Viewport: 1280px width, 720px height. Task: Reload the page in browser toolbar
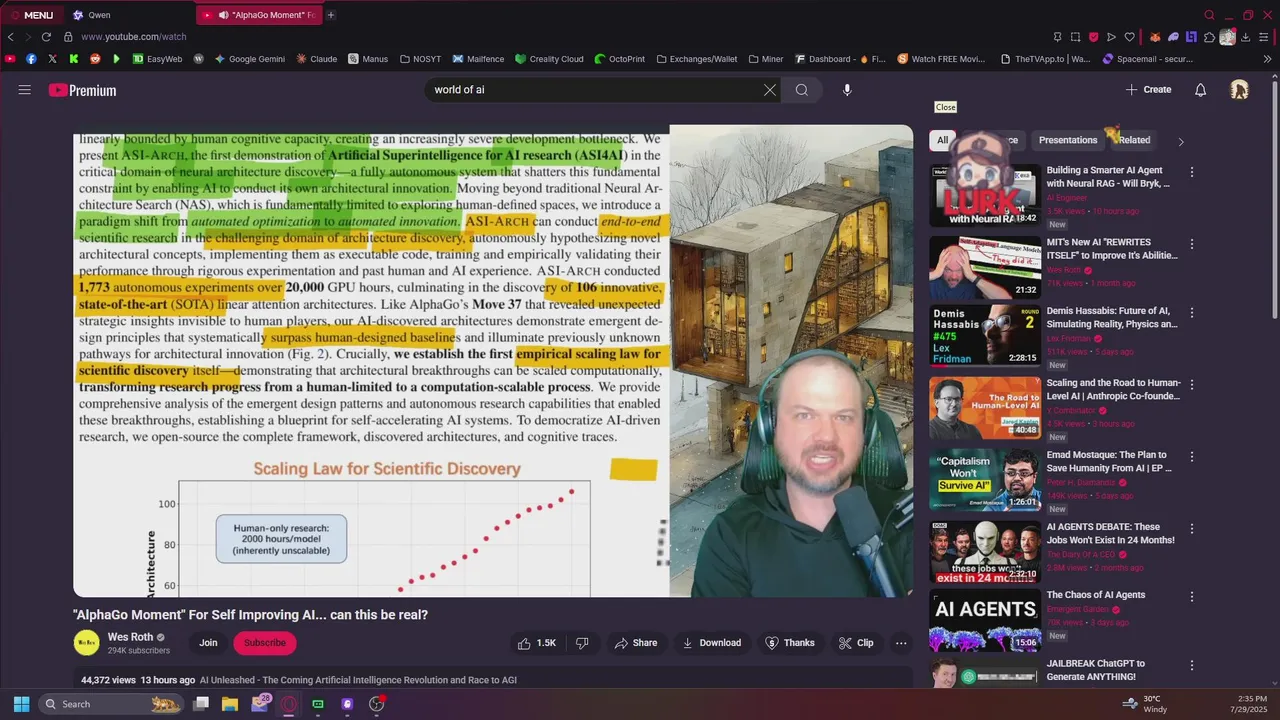pos(46,37)
